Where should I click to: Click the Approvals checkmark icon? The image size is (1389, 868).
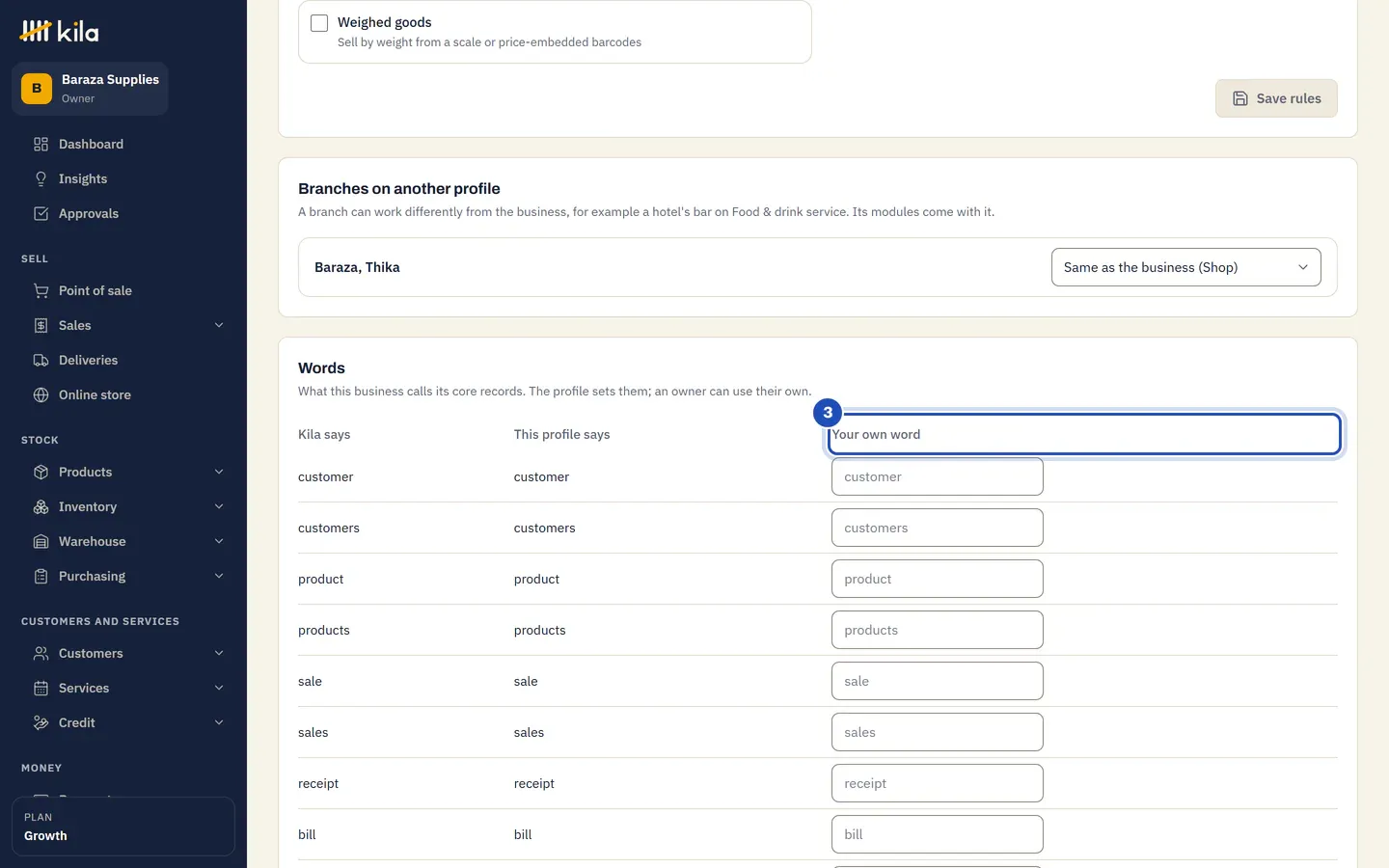pyautogui.click(x=41, y=213)
